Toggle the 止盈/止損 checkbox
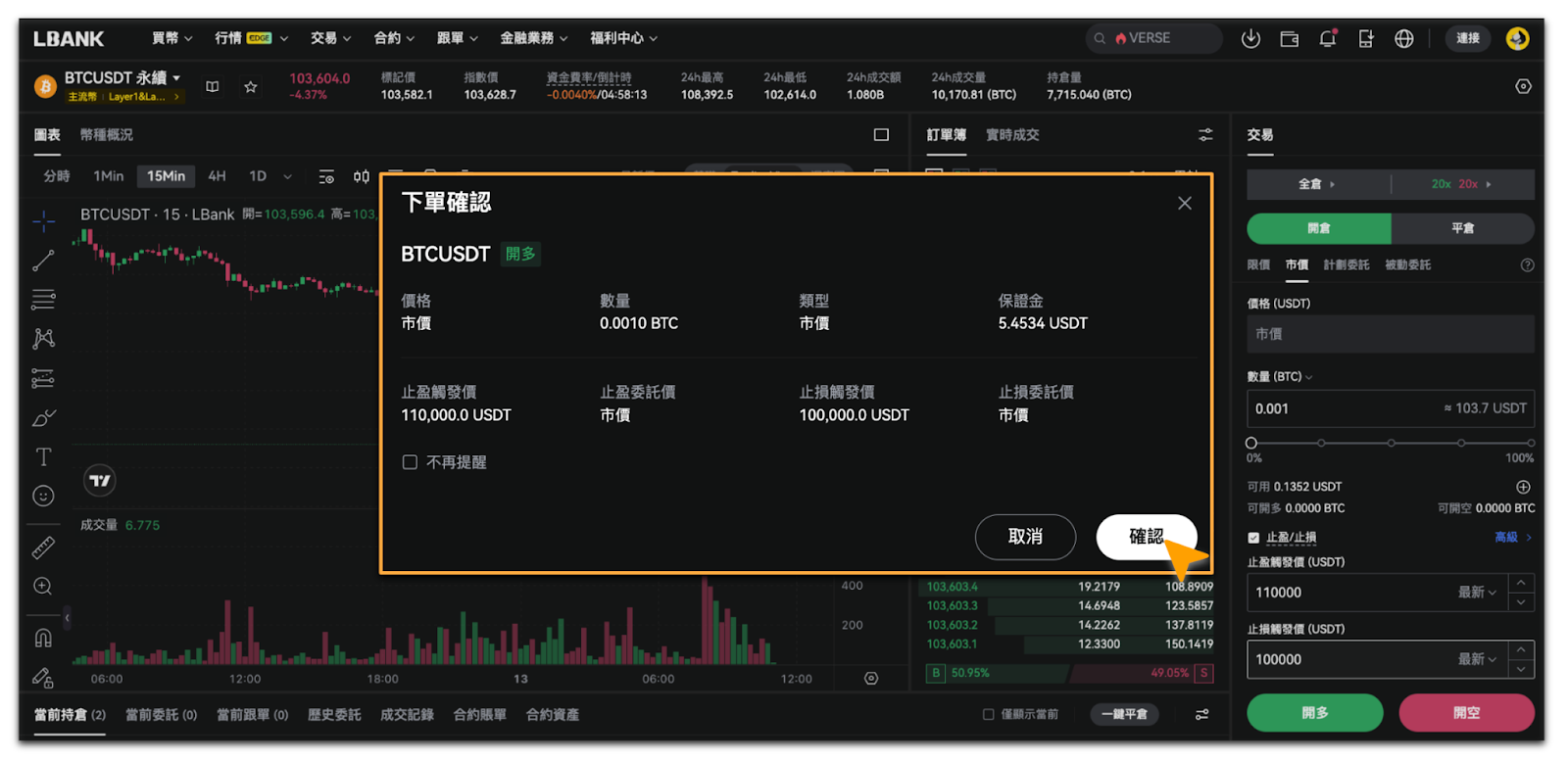Screen dimensions: 1568x761 (x=1253, y=538)
